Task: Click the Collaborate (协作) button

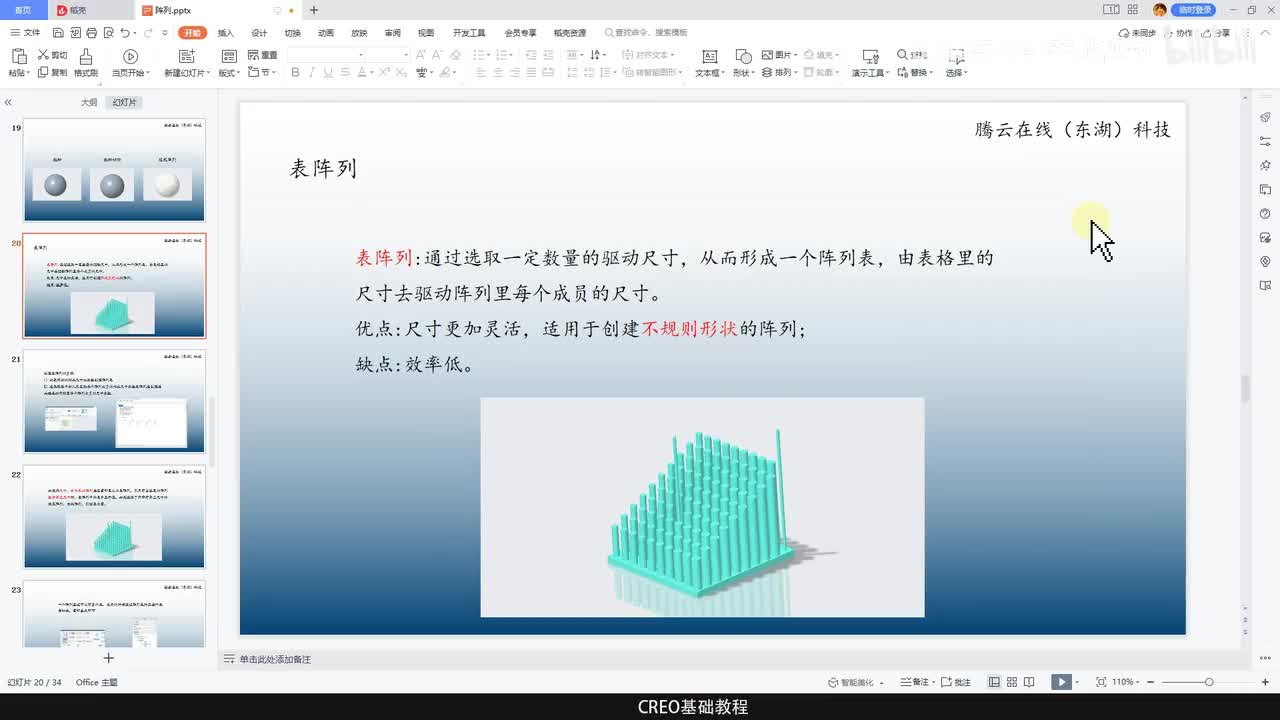Action: point(1178,33)
